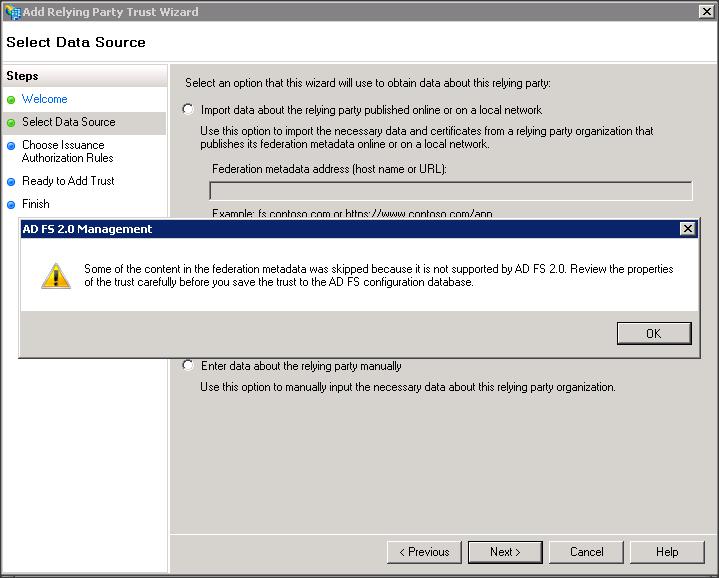719x578 pixels.
Task: Close the AD FS 2.0 Management dialog
Action: coord(687,228)
